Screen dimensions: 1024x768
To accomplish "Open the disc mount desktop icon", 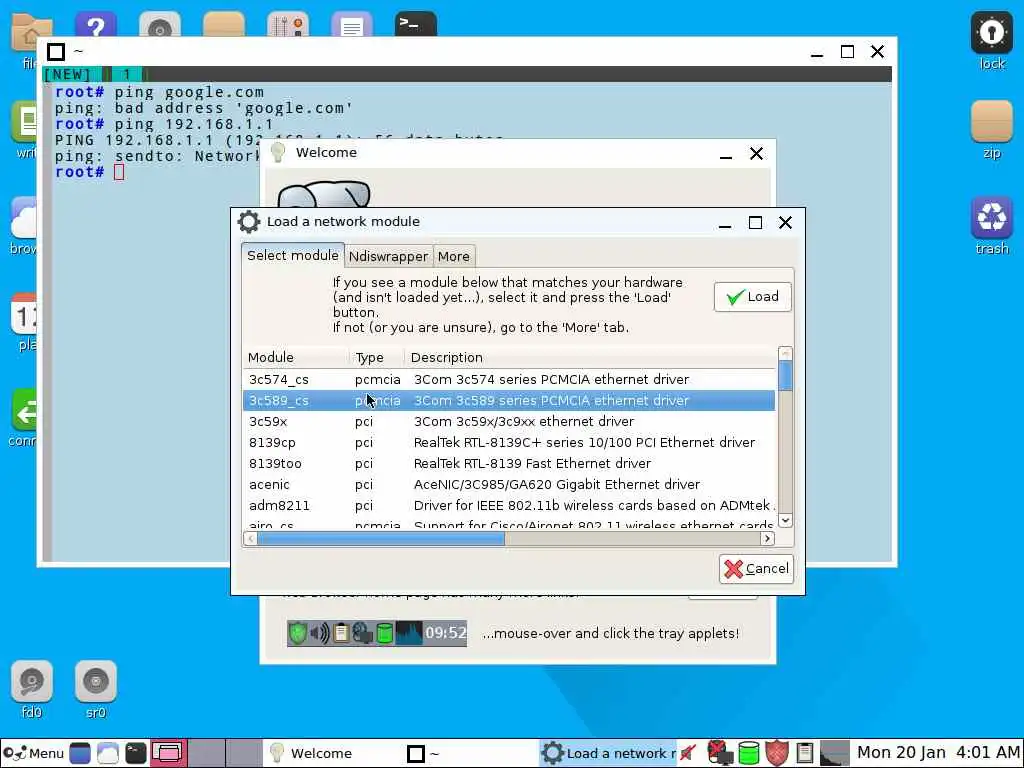I will tap(159, 25).
